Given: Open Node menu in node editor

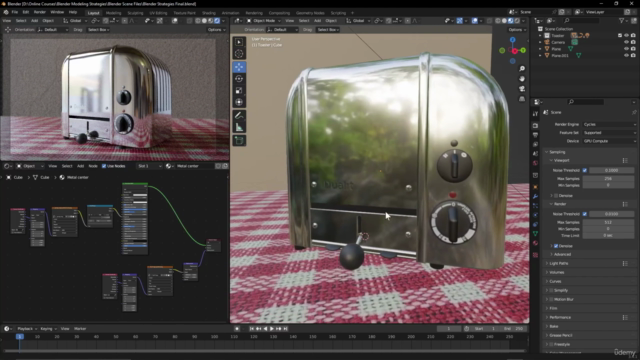Looking at the screenshot, I should pyautogui.click(x=93, y=166).
